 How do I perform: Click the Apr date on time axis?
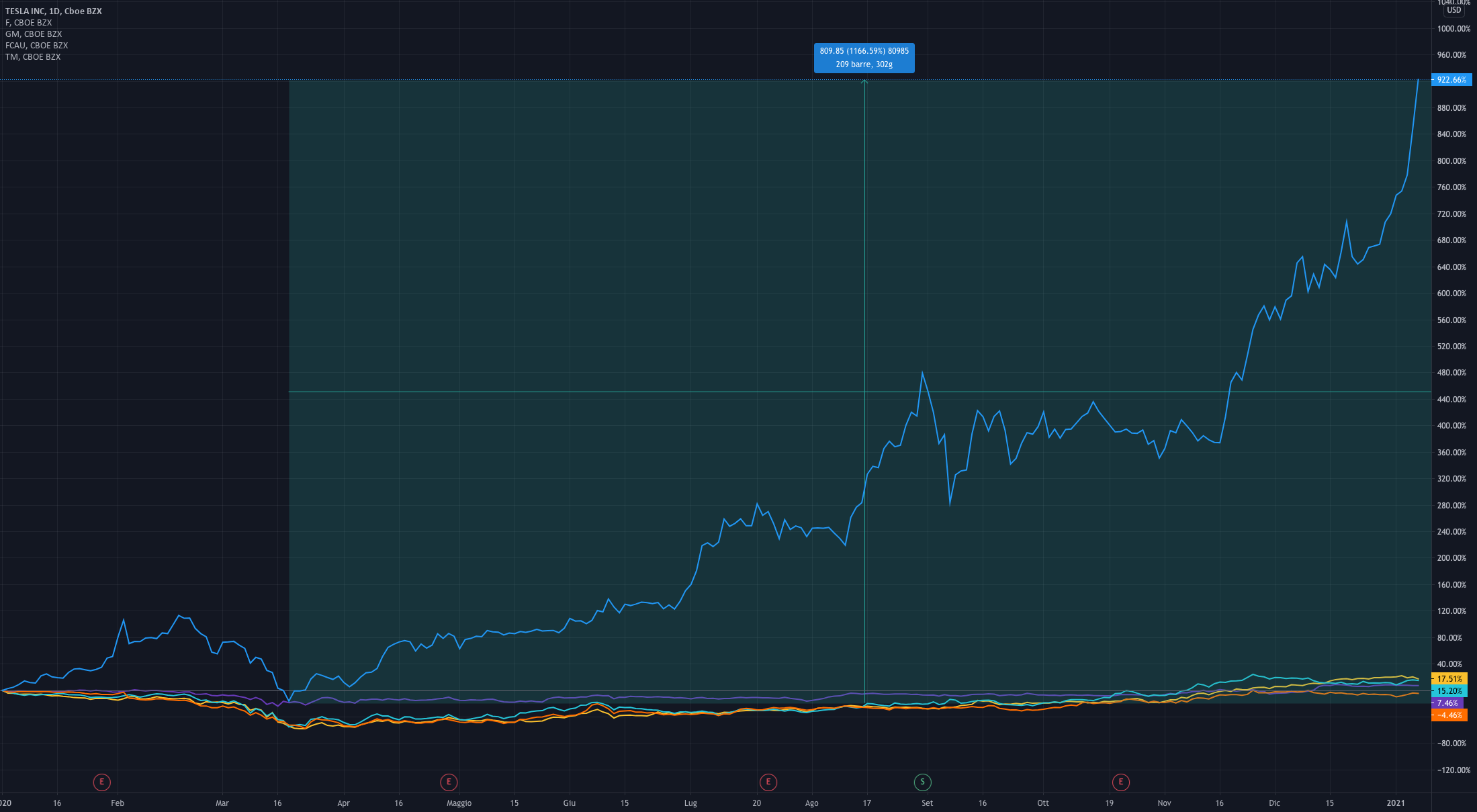click(344, 803)
